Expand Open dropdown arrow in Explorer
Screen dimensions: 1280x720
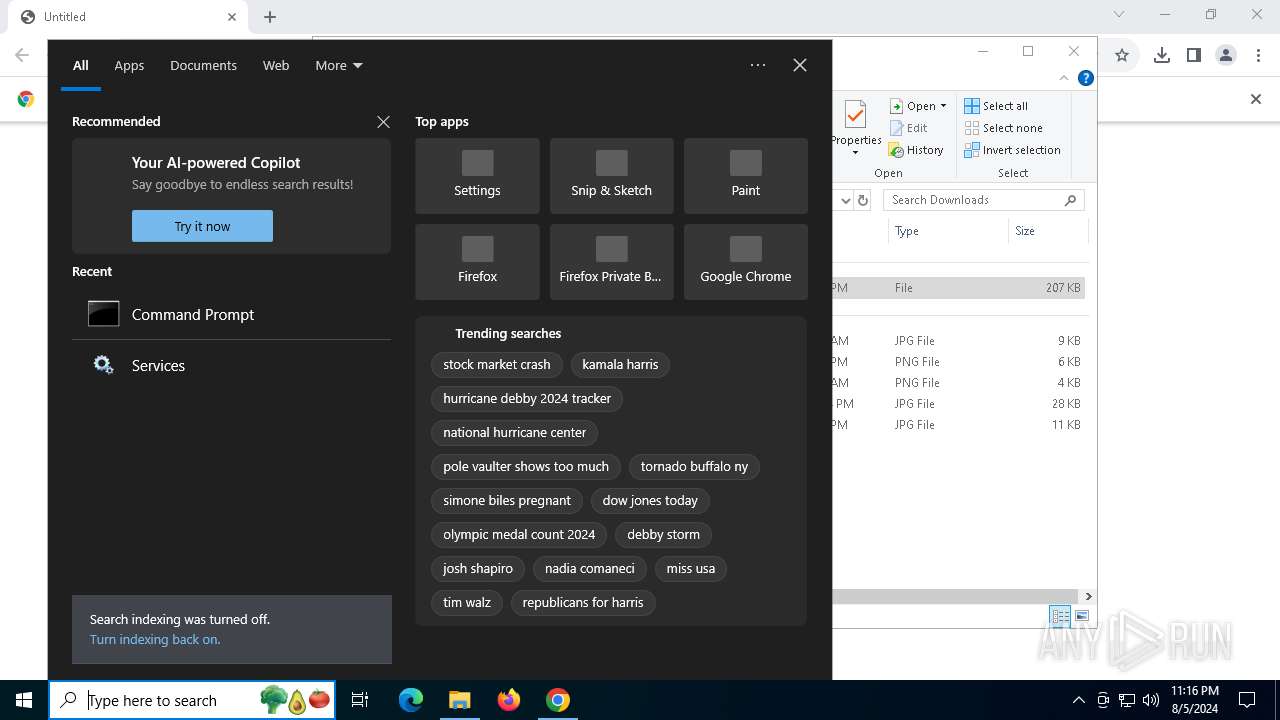pyautogui.click(x=943, y=106)
